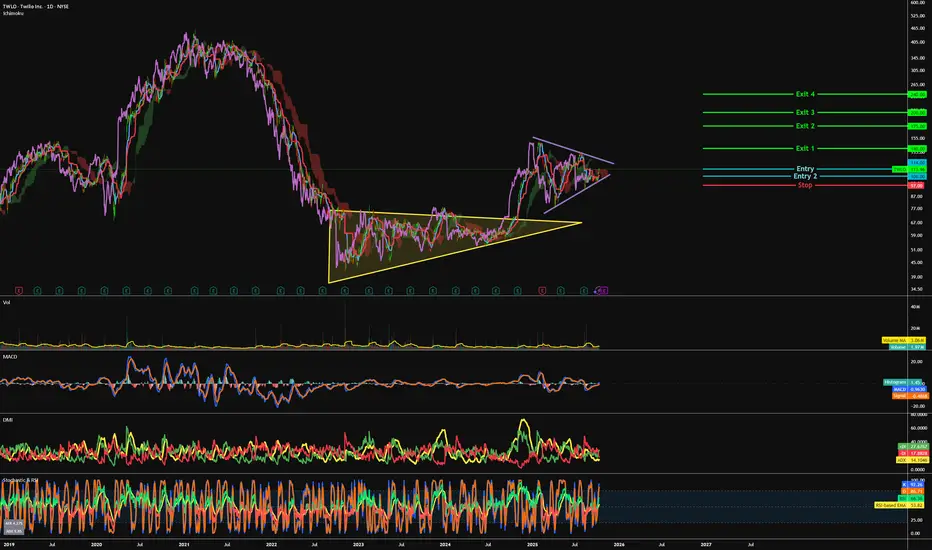Click the green +DI value tag

[x=912, y=447]
